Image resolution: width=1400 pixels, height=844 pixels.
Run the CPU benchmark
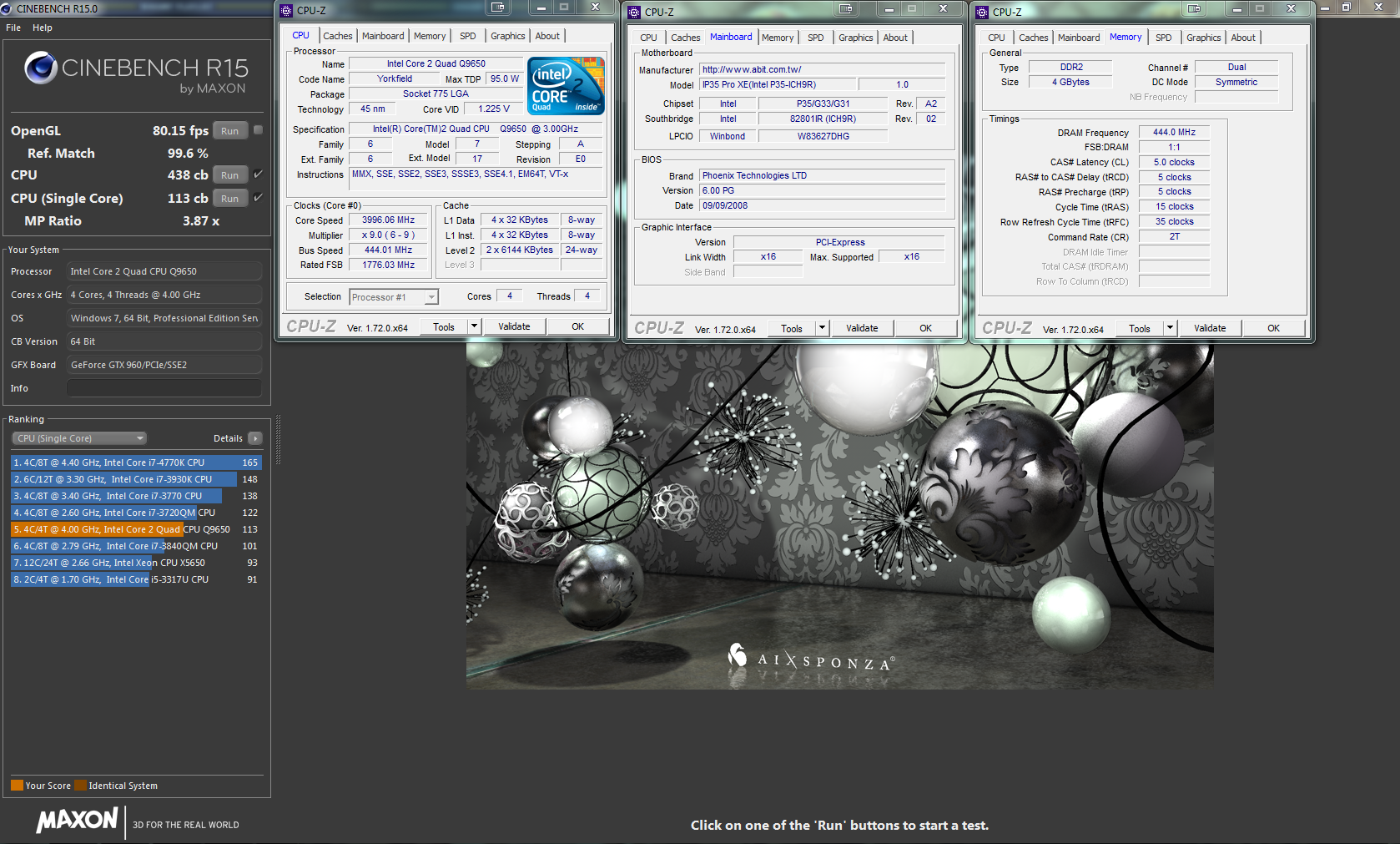(x=230, y=175)
